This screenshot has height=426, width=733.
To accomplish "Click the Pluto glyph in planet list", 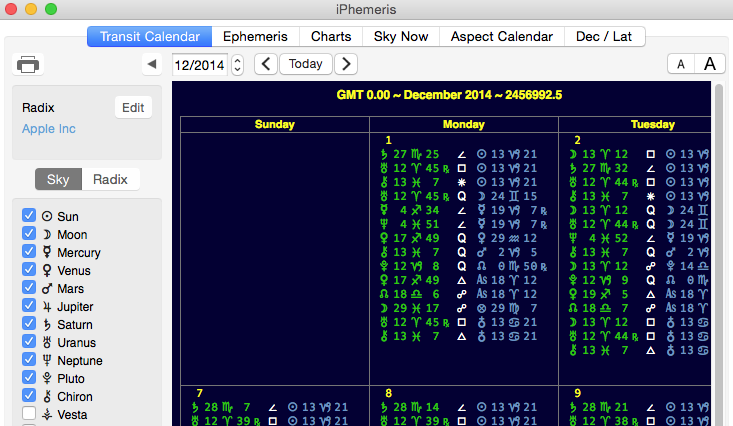I will (x=47, y=378).
